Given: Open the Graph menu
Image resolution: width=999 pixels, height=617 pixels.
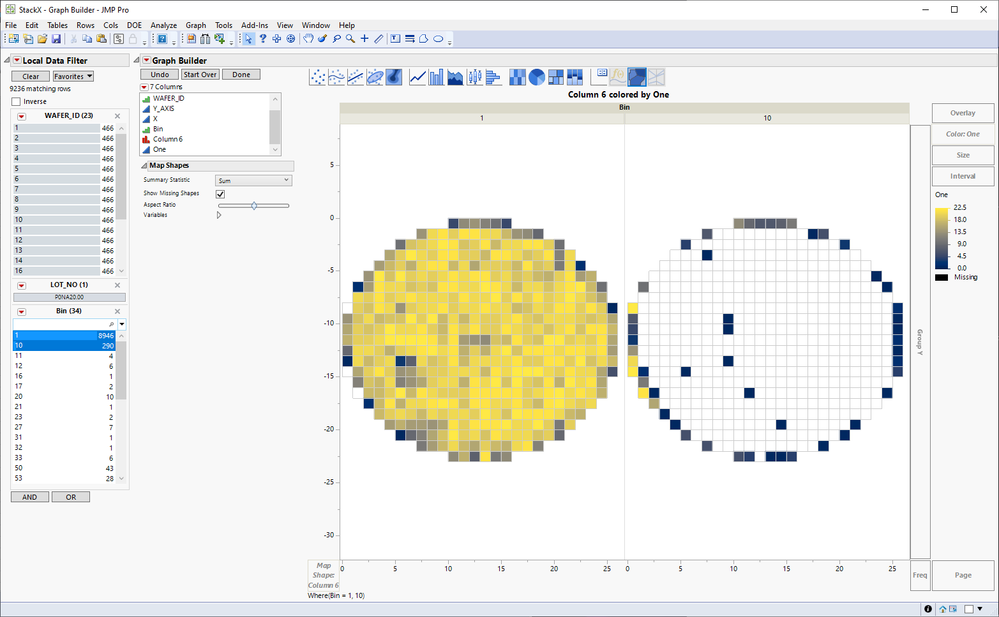Looking at the screenshot, I should pos(196,25).
